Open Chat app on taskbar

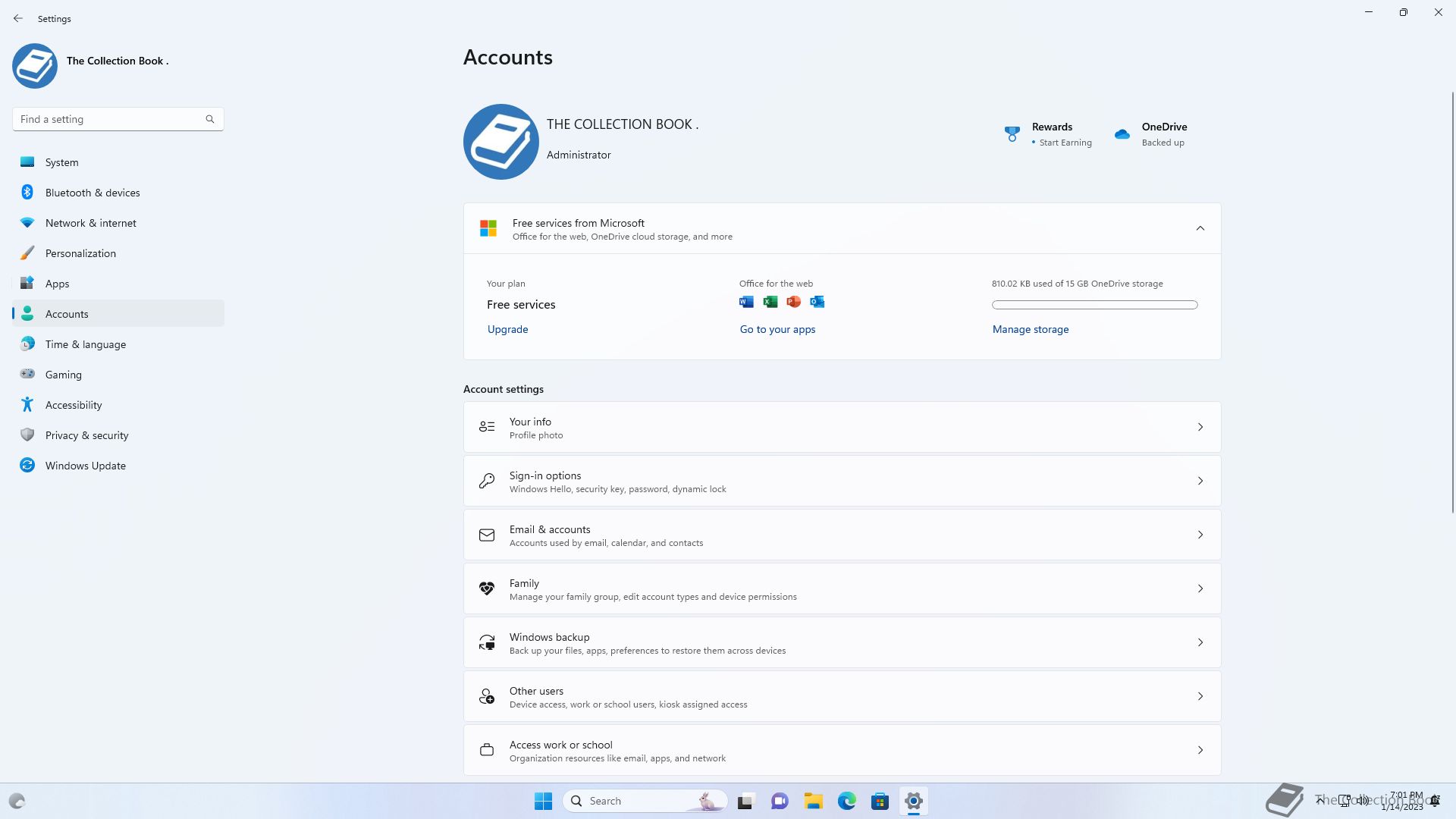click(x=780, y=801)
